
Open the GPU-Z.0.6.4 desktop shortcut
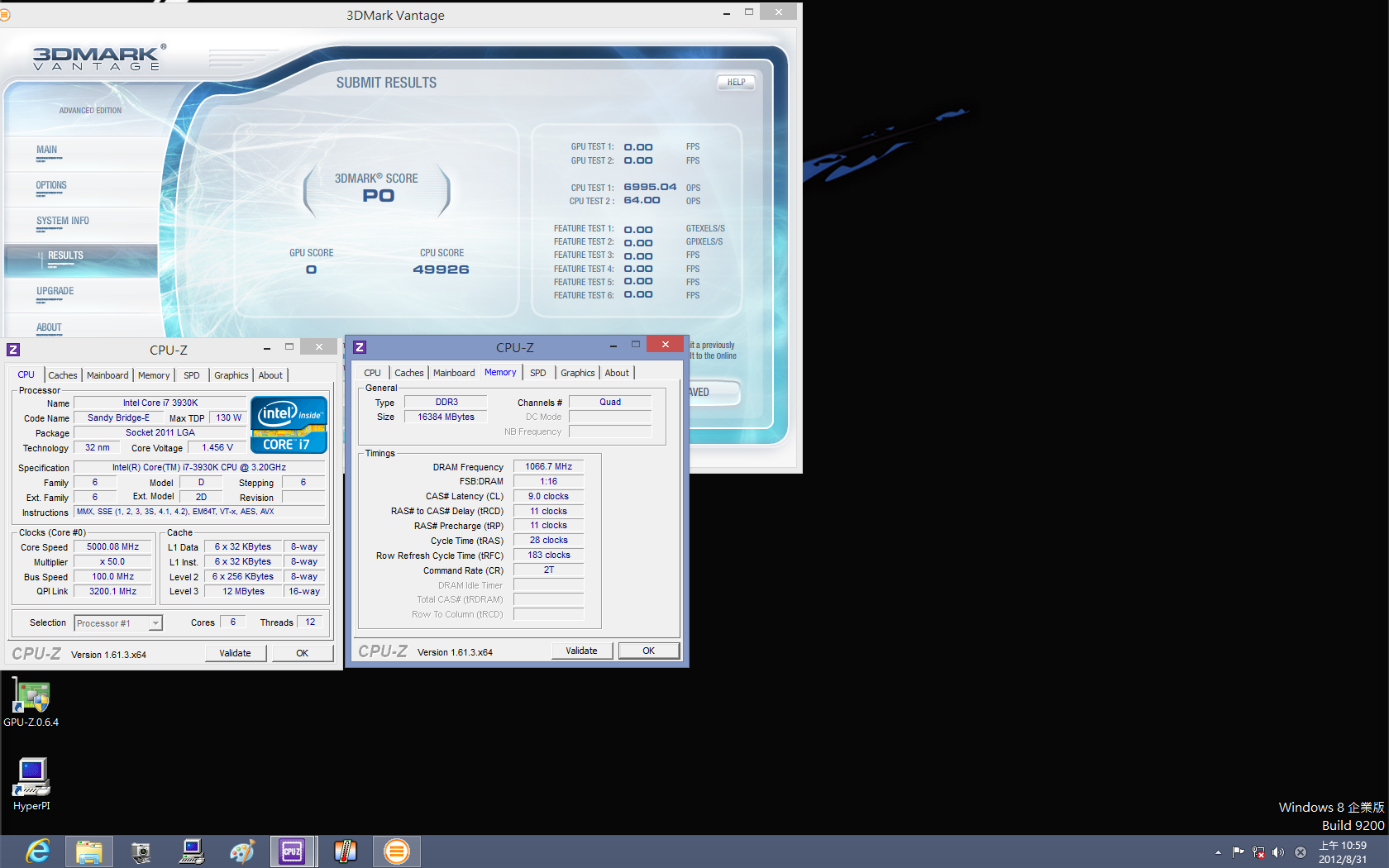31,703
